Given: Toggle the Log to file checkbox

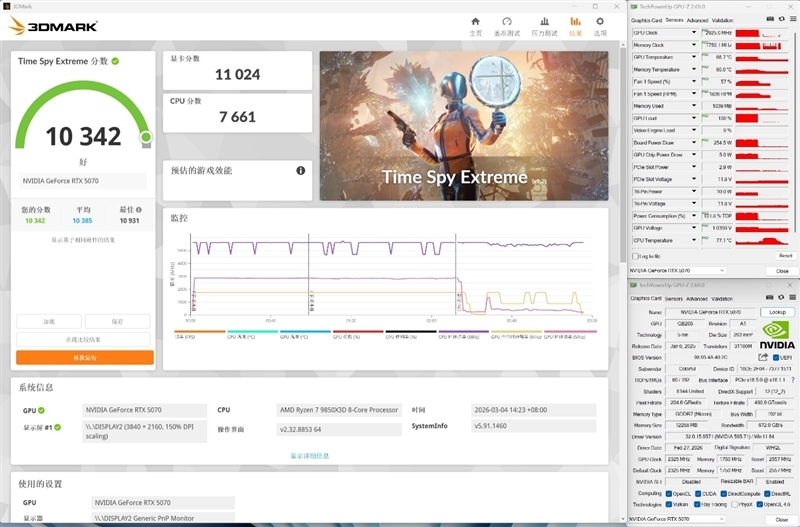Looking at the screenshot, I should 635,256.
